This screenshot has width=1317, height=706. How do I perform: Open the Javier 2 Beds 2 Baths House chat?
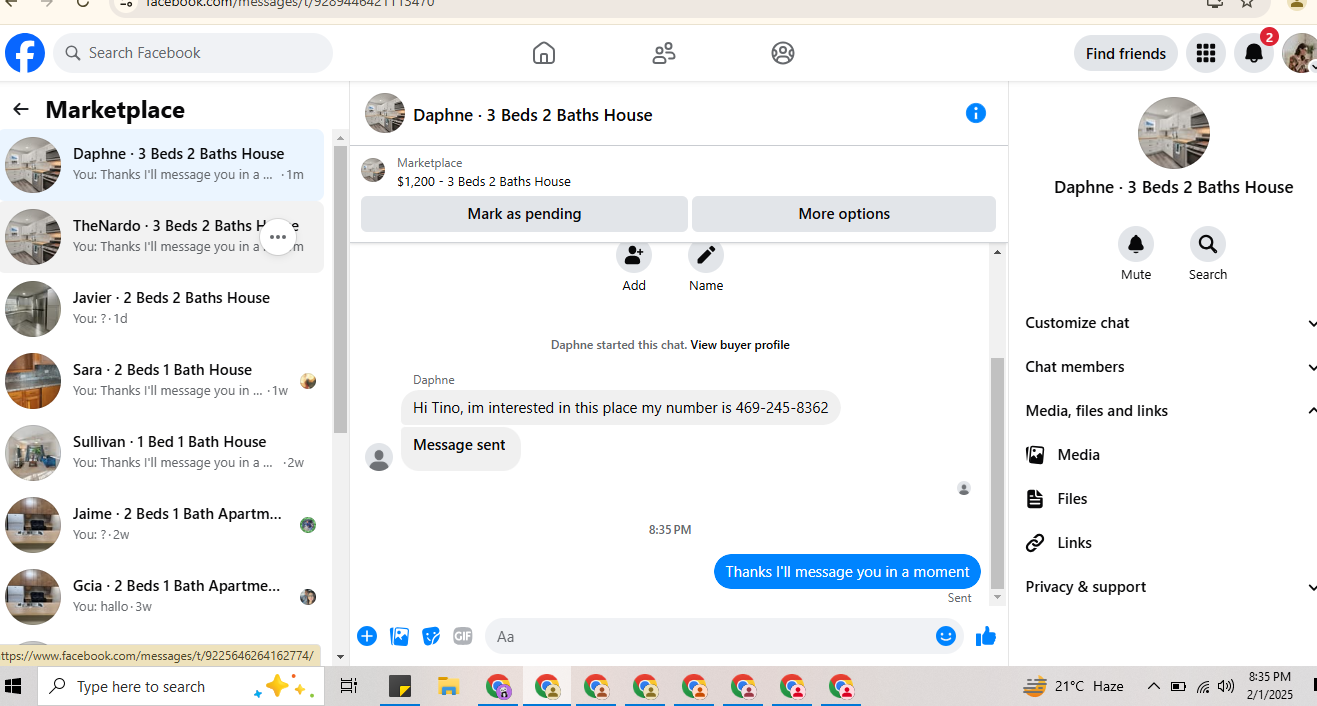coord(162,309)
